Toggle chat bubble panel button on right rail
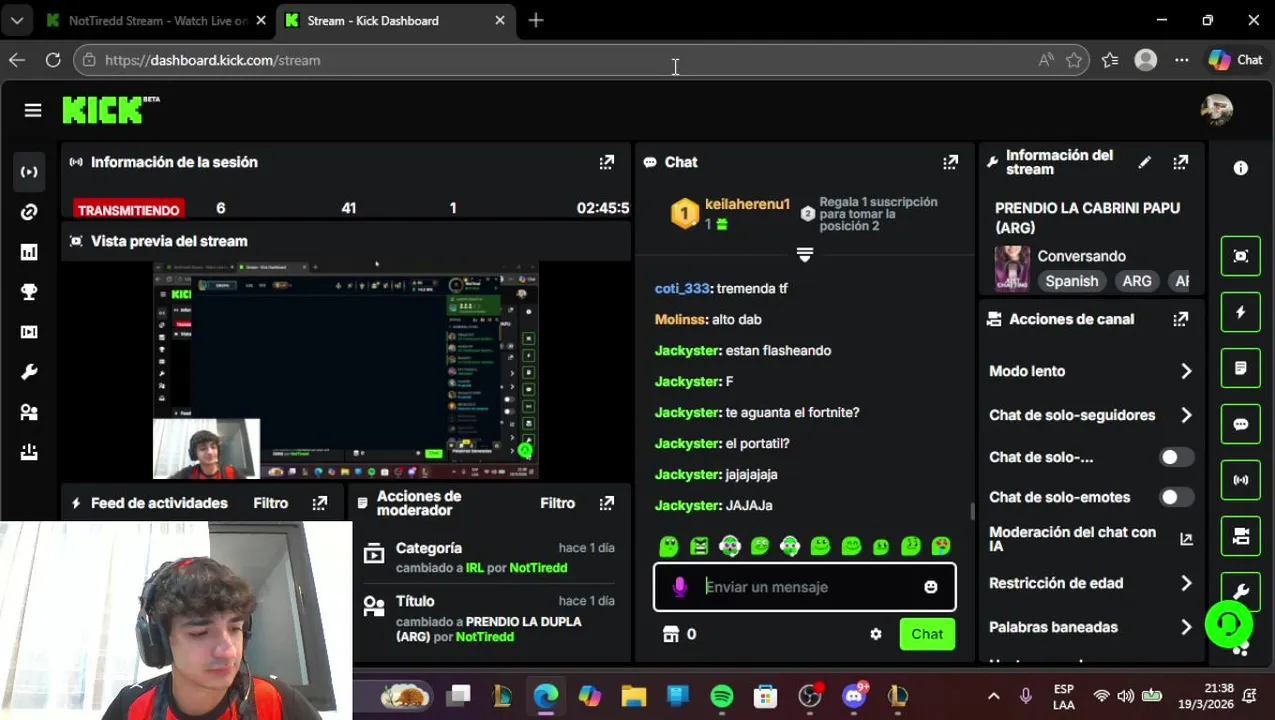Screen dimensions: 1275x720 [x=1241, y=424]
